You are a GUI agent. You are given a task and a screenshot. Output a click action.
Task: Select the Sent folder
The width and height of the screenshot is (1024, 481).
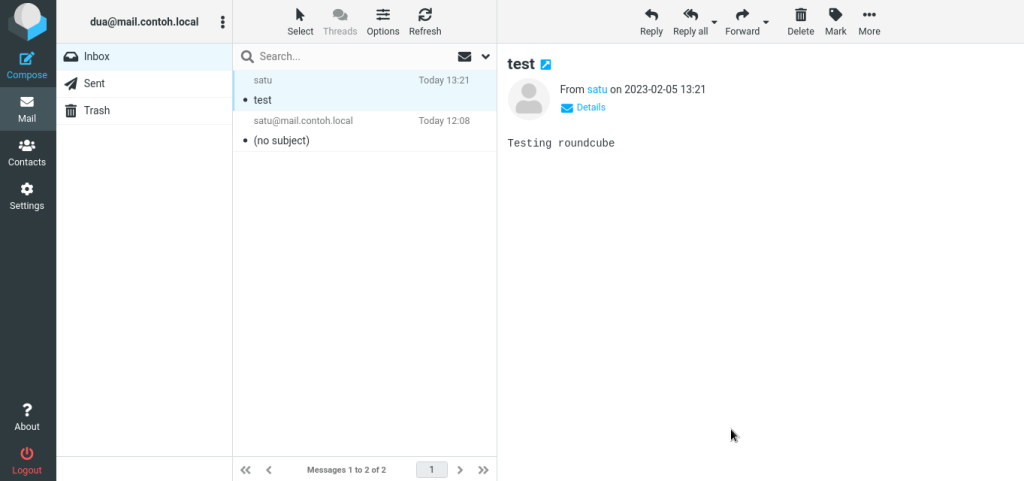point(144,84)
